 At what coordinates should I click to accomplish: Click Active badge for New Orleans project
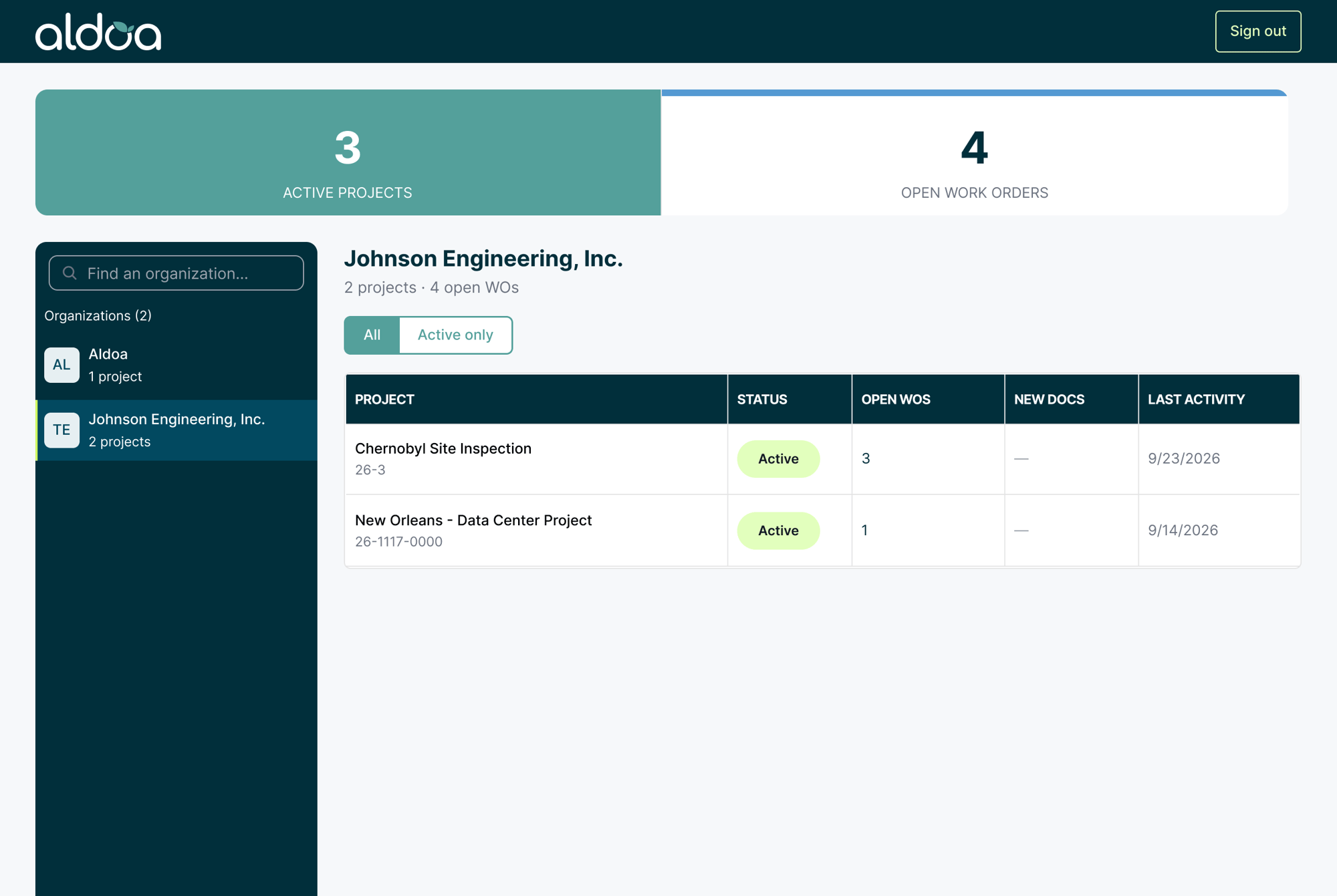778,531
